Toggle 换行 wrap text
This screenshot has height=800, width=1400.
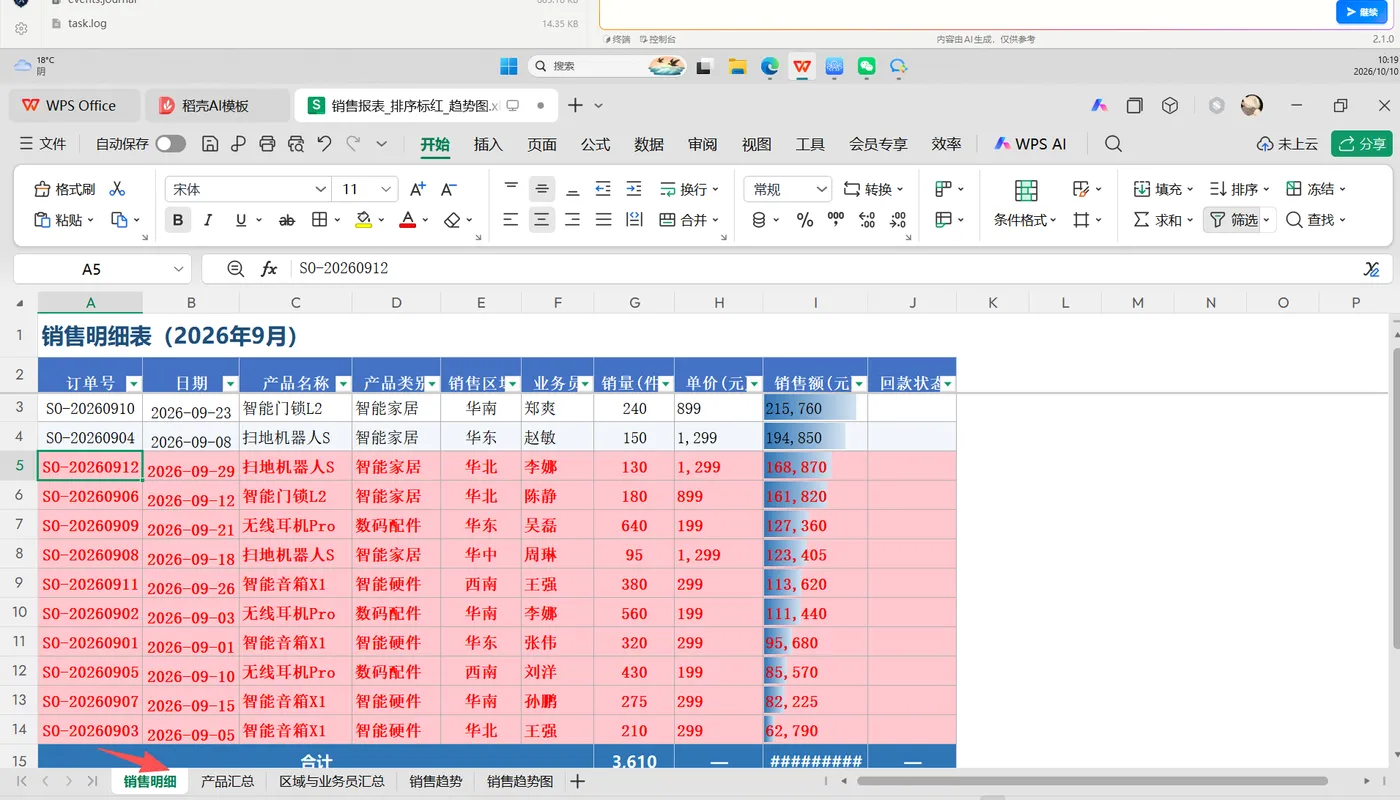683,189
